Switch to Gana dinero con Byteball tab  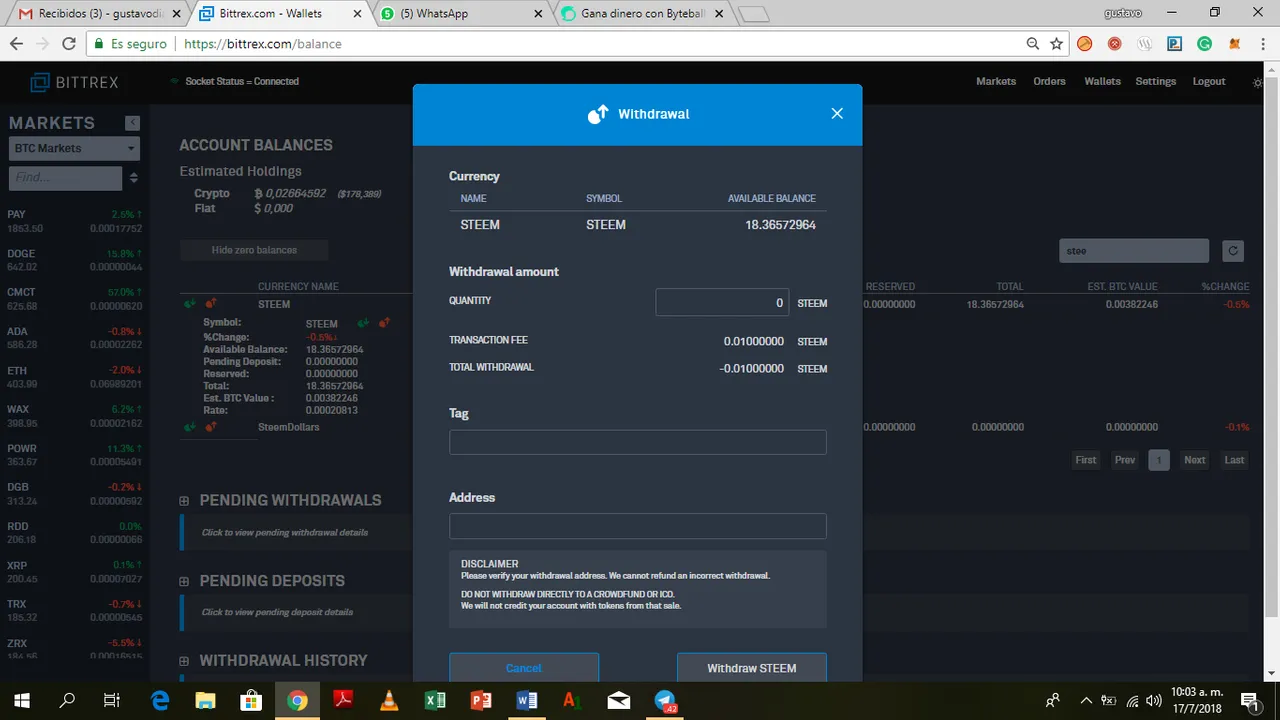pyautogui.click(x=640, y=14)
